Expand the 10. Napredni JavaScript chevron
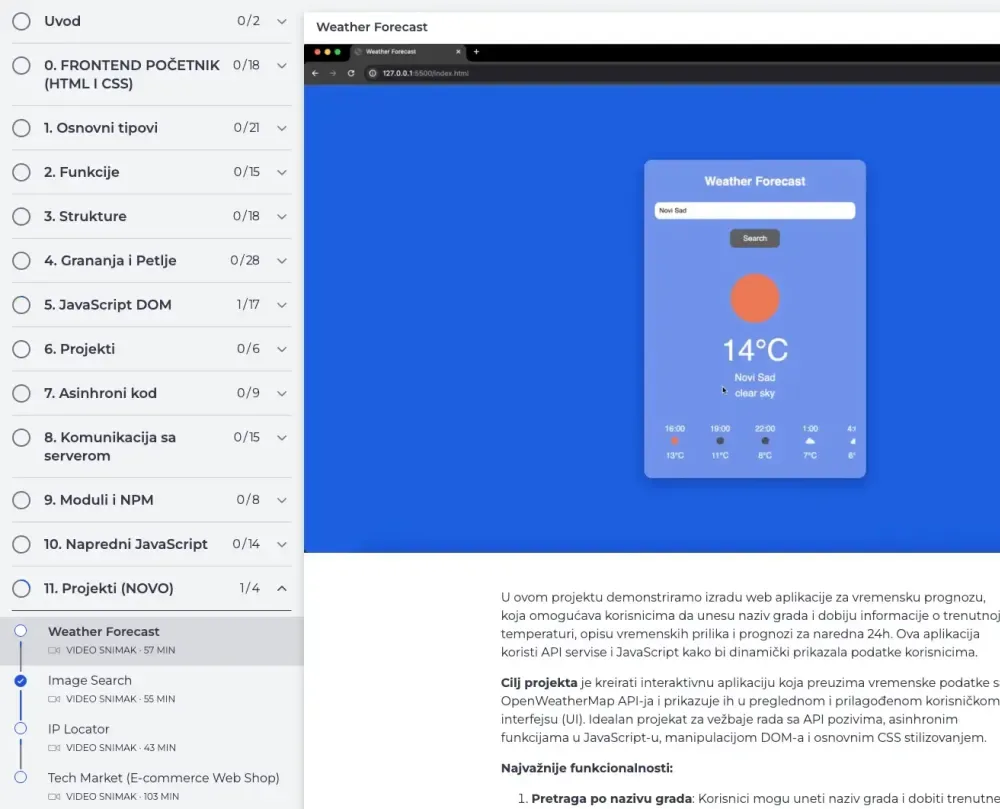 tap(281, 544)
